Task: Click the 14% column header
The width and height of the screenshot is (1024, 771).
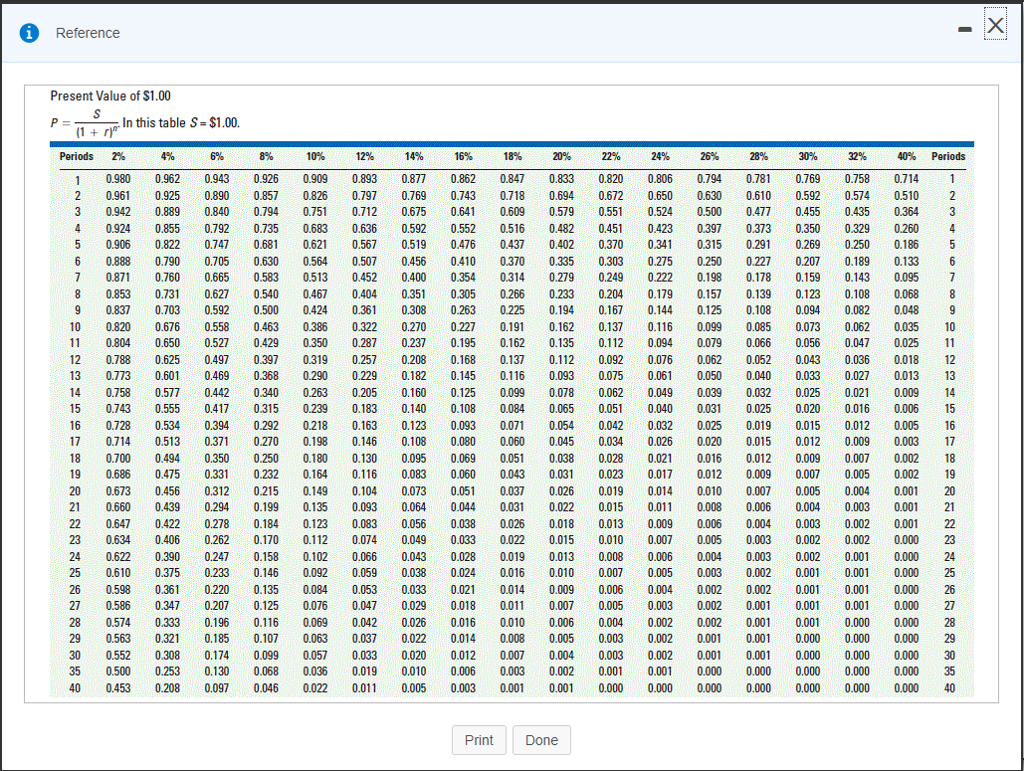Action: 414,156
